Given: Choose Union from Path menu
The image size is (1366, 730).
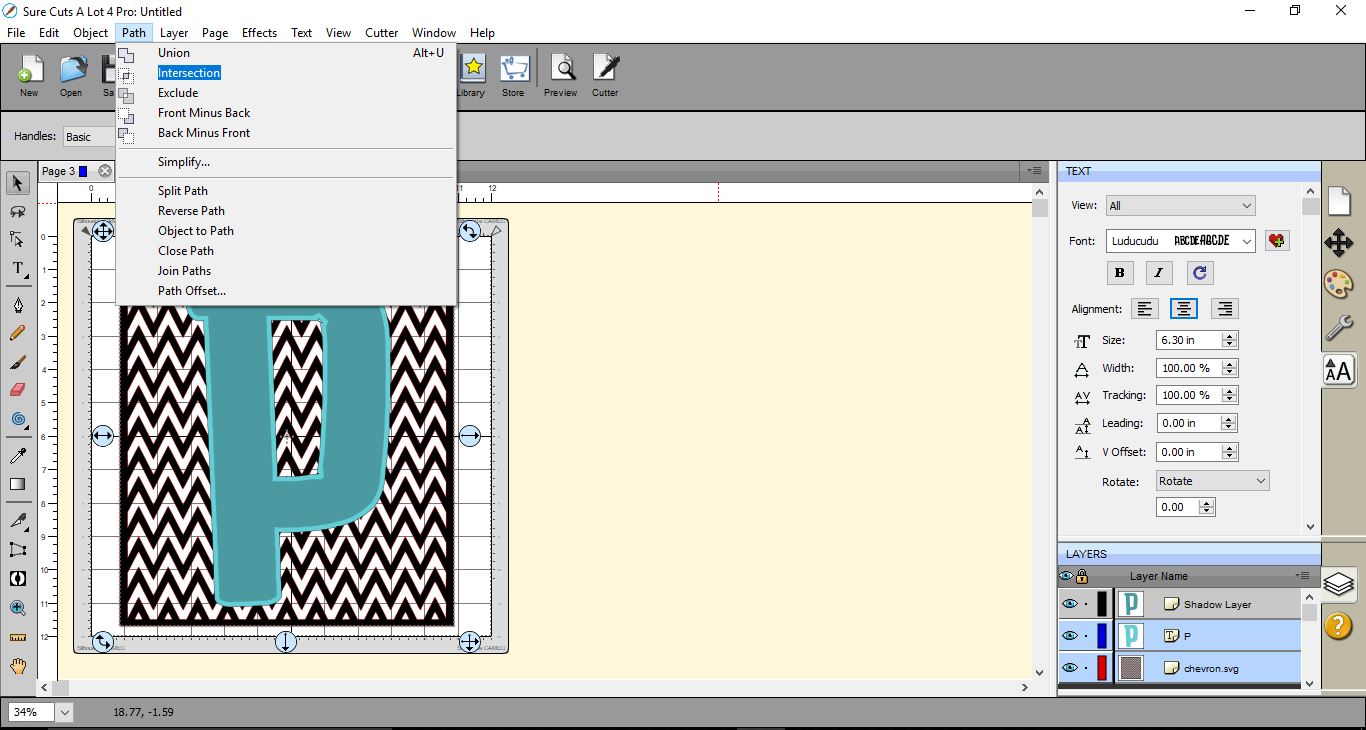Looking at the screenshot, I should pyautogui.click(x=285, y=53).
